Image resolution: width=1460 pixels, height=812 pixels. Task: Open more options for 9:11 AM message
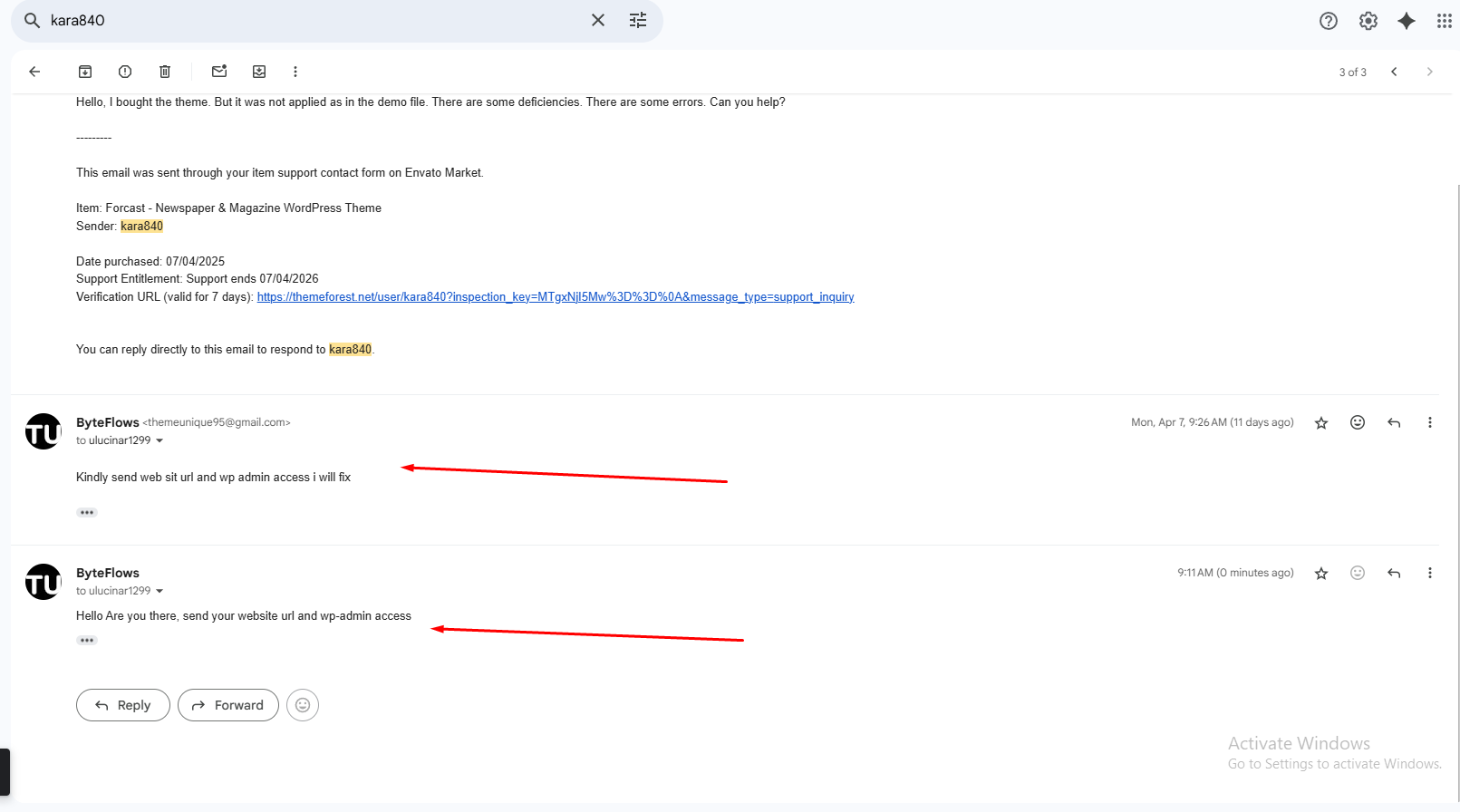click(x=1430, y=573)
